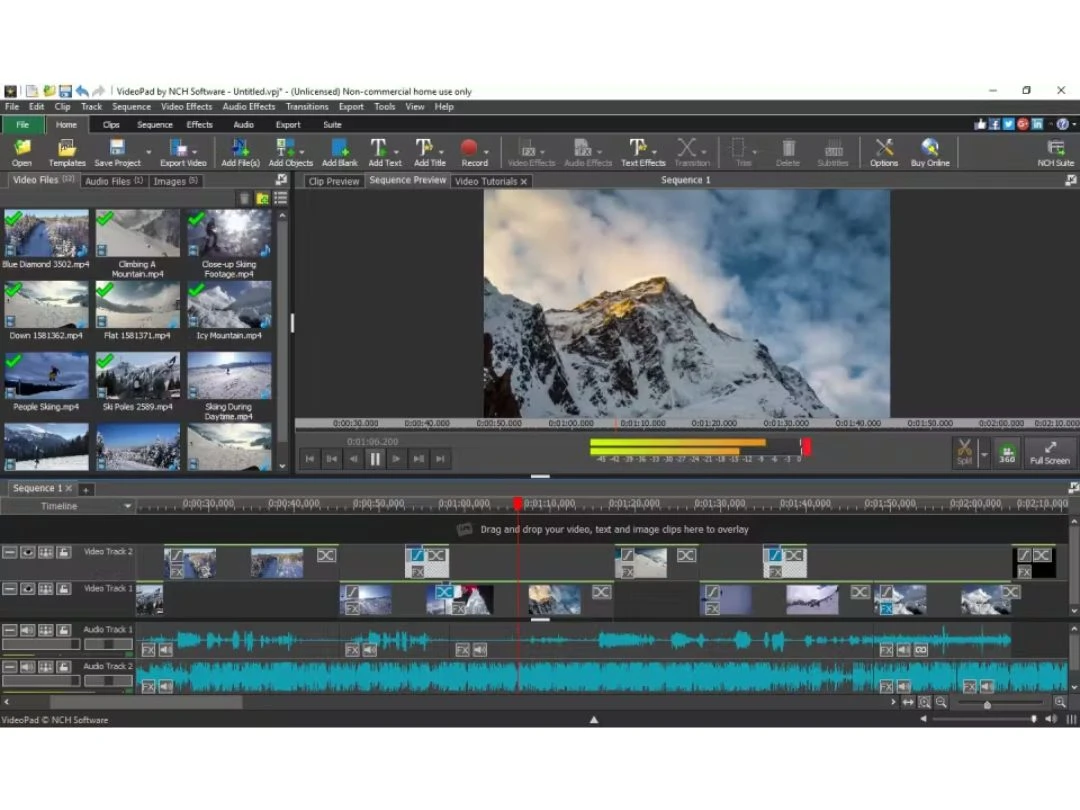Click the 360 video button in preview

pos(1007,453)
